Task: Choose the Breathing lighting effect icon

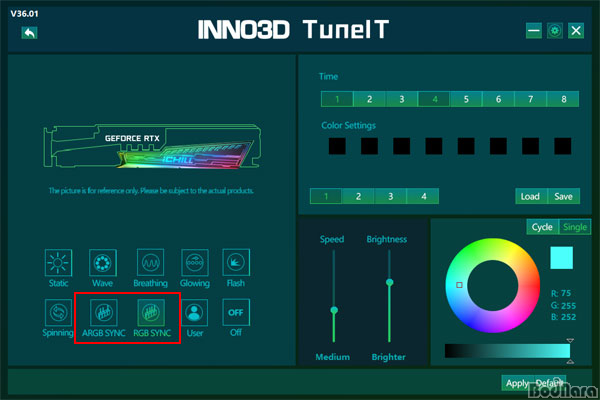Action: pyautogui.click(x=150, y=263)
